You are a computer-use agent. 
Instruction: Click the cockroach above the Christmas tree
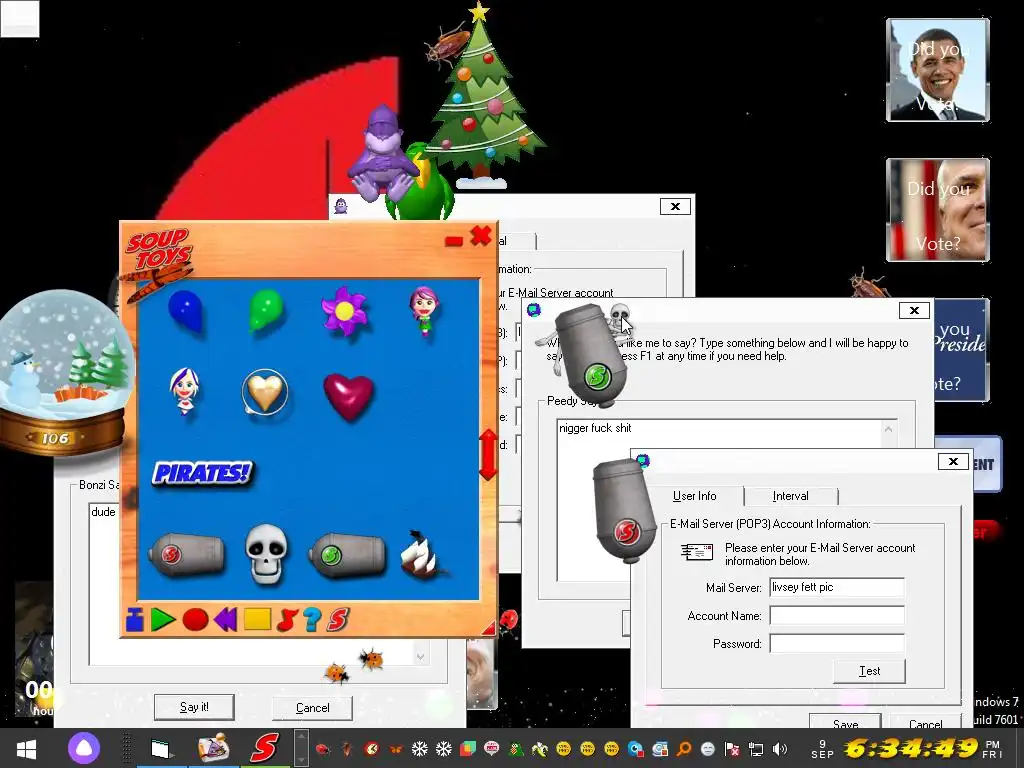pyautogui.click(x=447, y=44)
